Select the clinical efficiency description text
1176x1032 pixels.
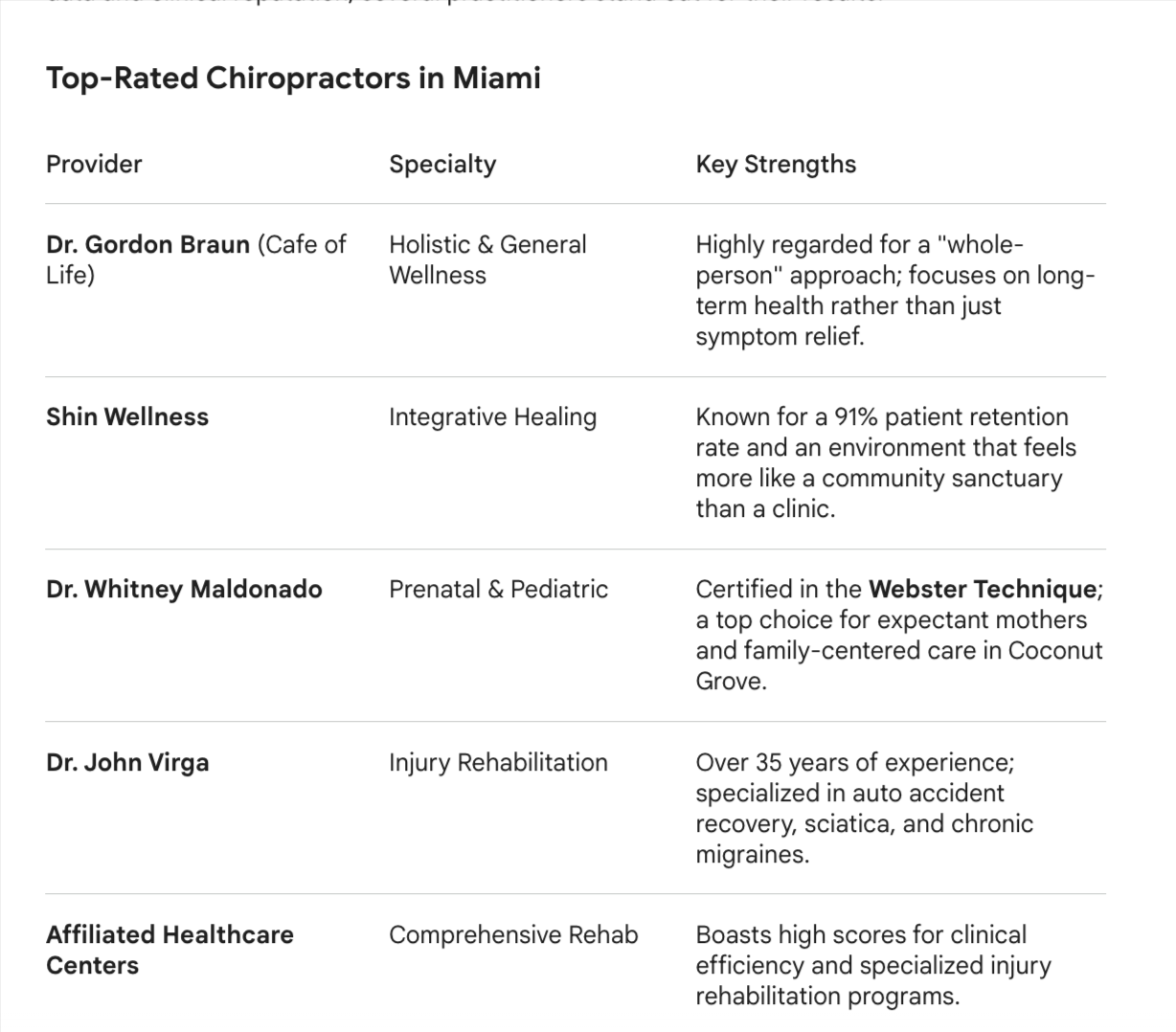872,965
